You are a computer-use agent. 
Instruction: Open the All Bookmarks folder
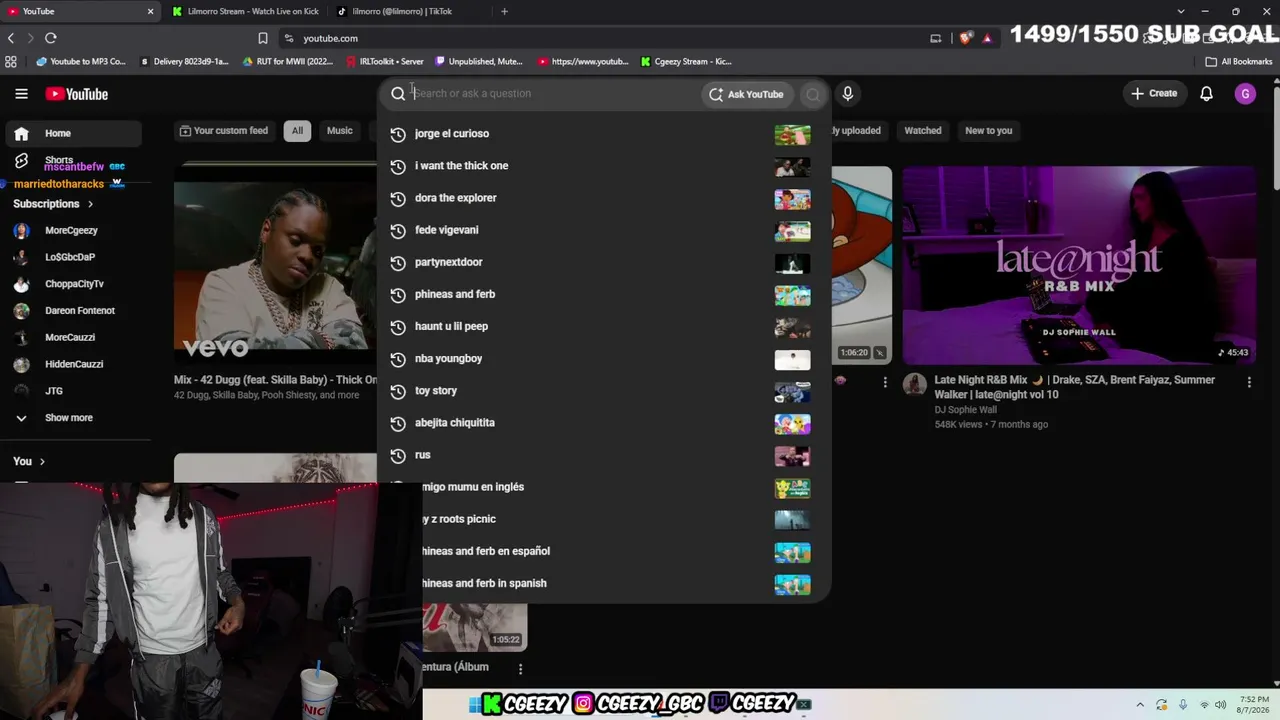tap(1239, 61)
